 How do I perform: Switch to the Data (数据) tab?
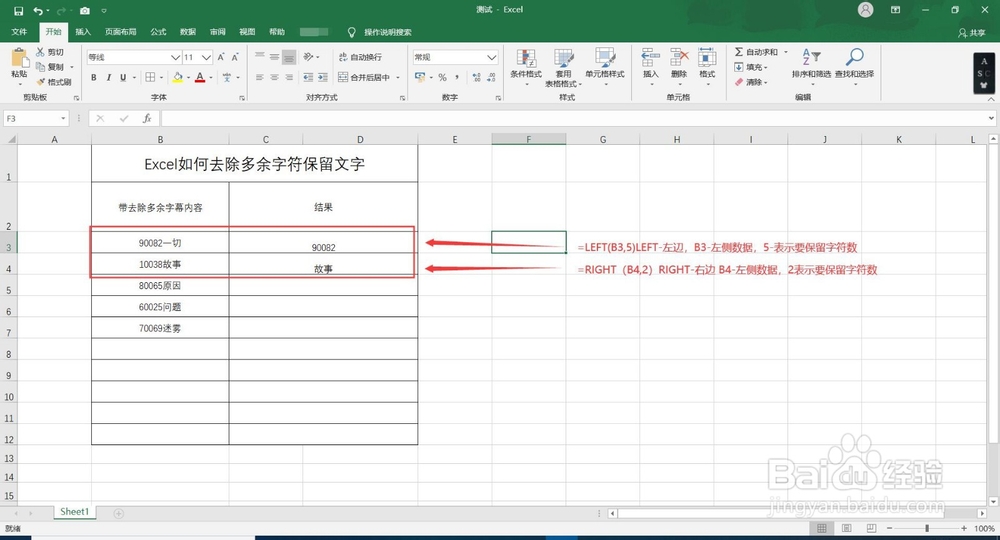188,32
